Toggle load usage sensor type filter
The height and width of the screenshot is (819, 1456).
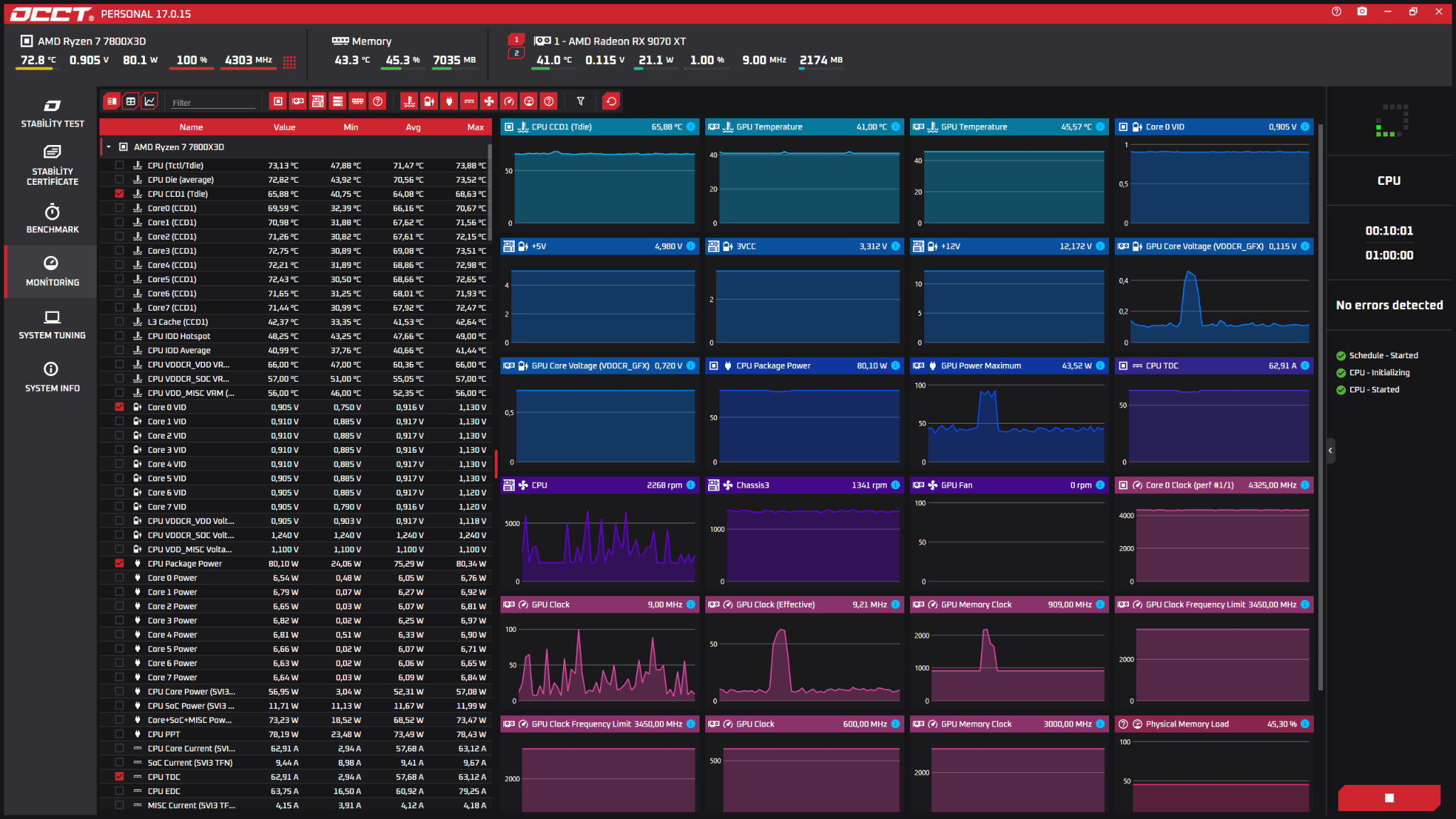coord(528,102)
